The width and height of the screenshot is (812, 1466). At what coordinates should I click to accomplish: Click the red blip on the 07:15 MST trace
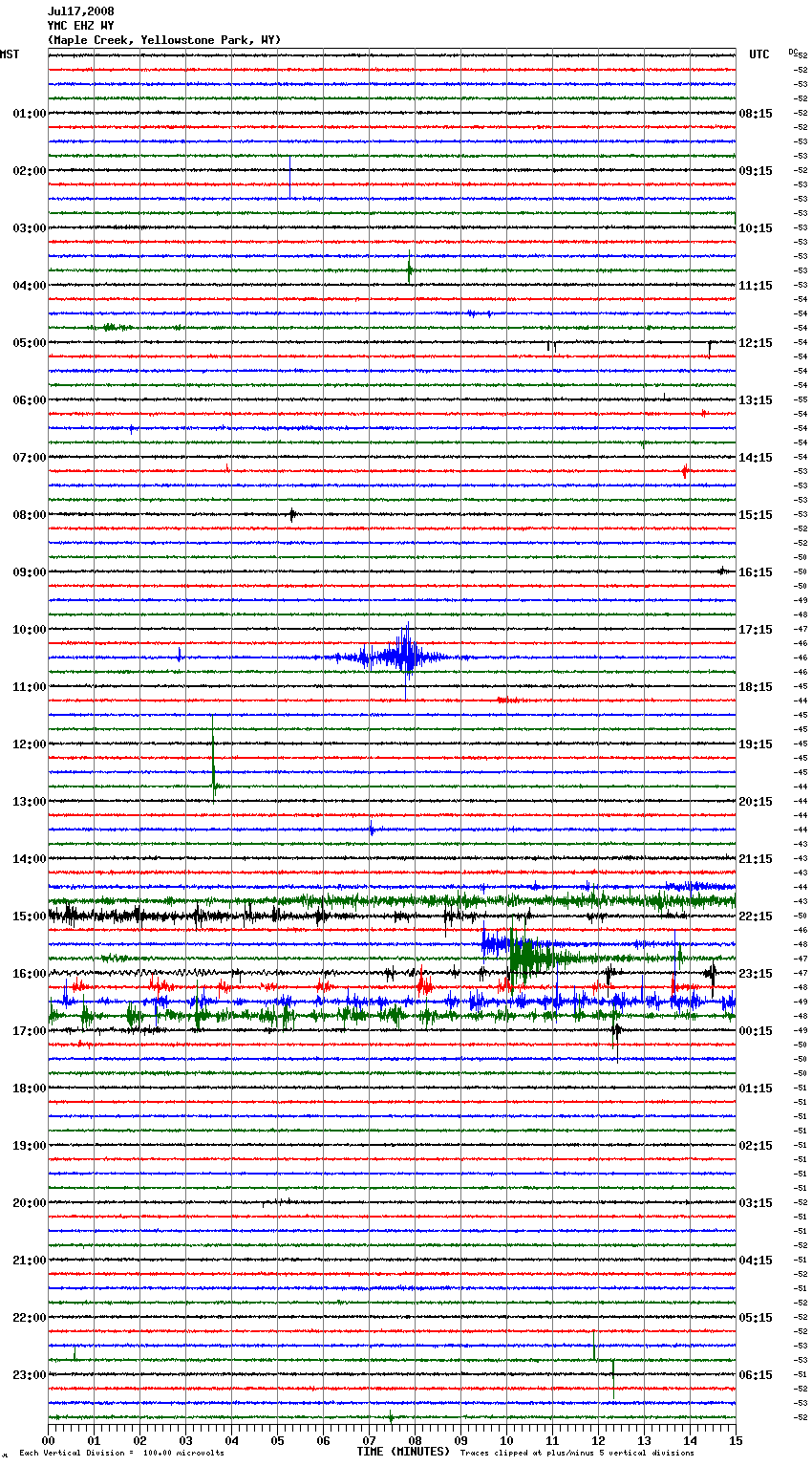coord(684,470)
